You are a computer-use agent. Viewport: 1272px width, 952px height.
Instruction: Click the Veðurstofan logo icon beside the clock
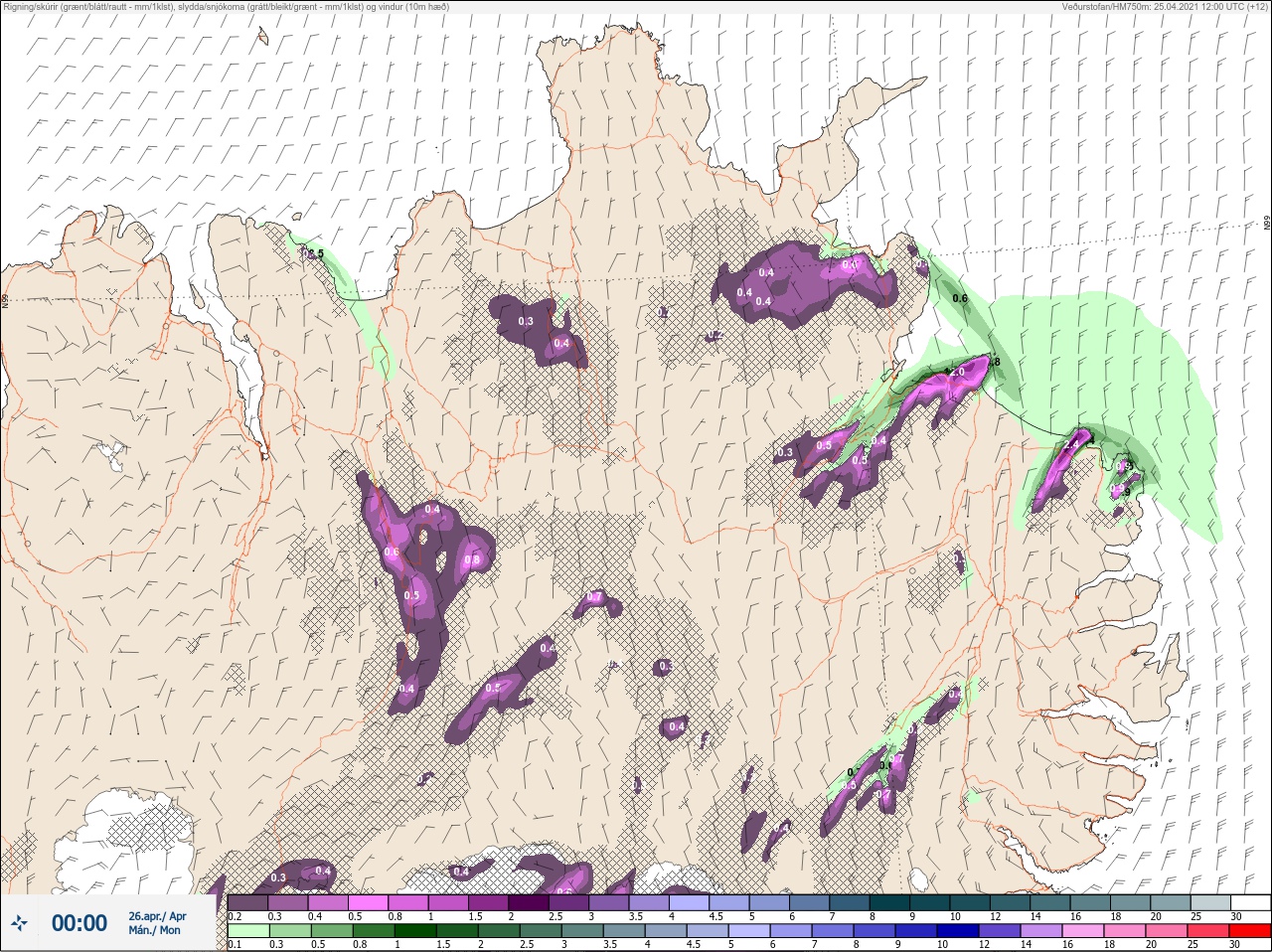pos(20,923)
